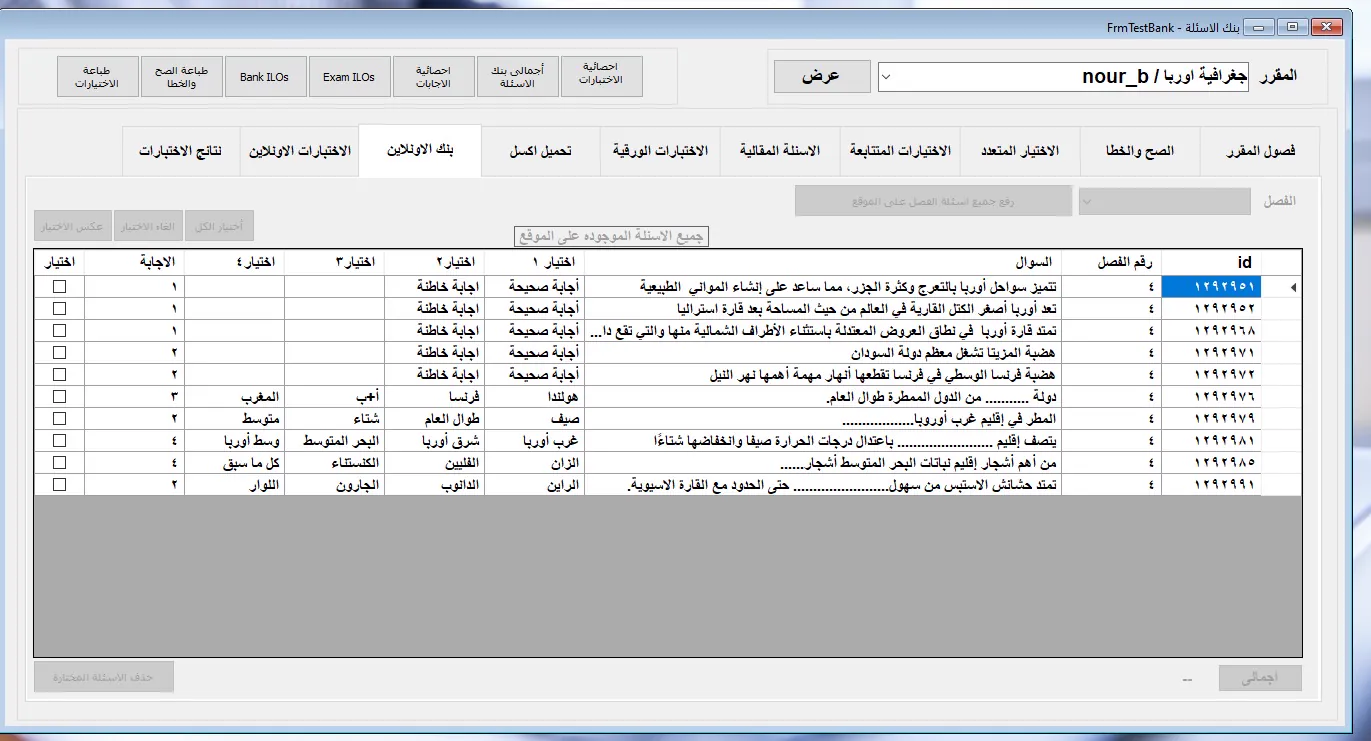Tick the checkbox for question id ١٢٩٢٩٥٢

pos(59,308)
